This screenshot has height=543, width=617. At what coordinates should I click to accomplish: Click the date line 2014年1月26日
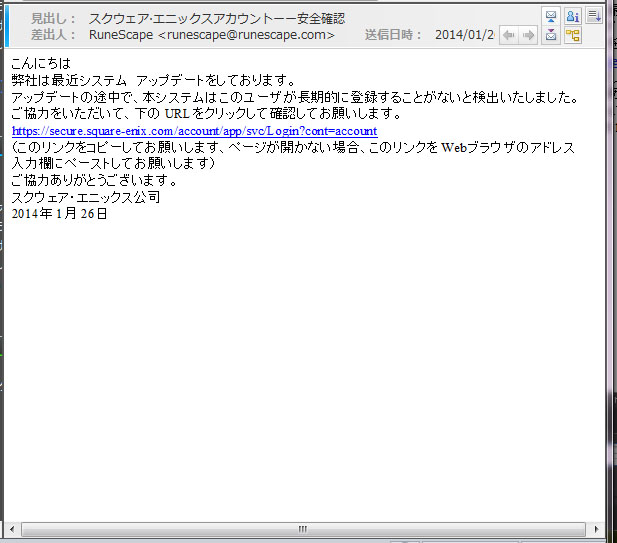click(x=59, y=214)
